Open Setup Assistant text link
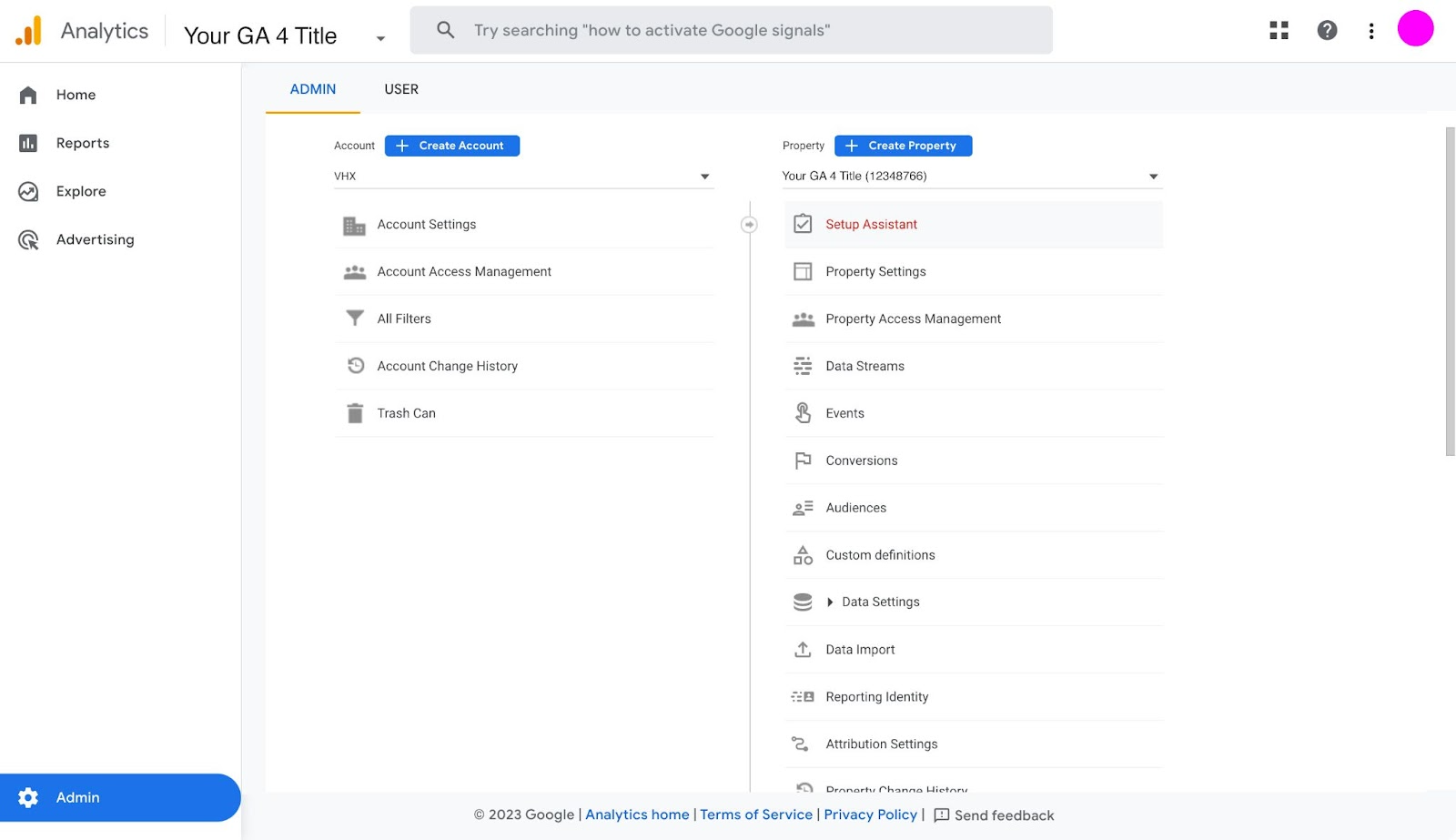The image size is (1456, 840). [871, 225]
